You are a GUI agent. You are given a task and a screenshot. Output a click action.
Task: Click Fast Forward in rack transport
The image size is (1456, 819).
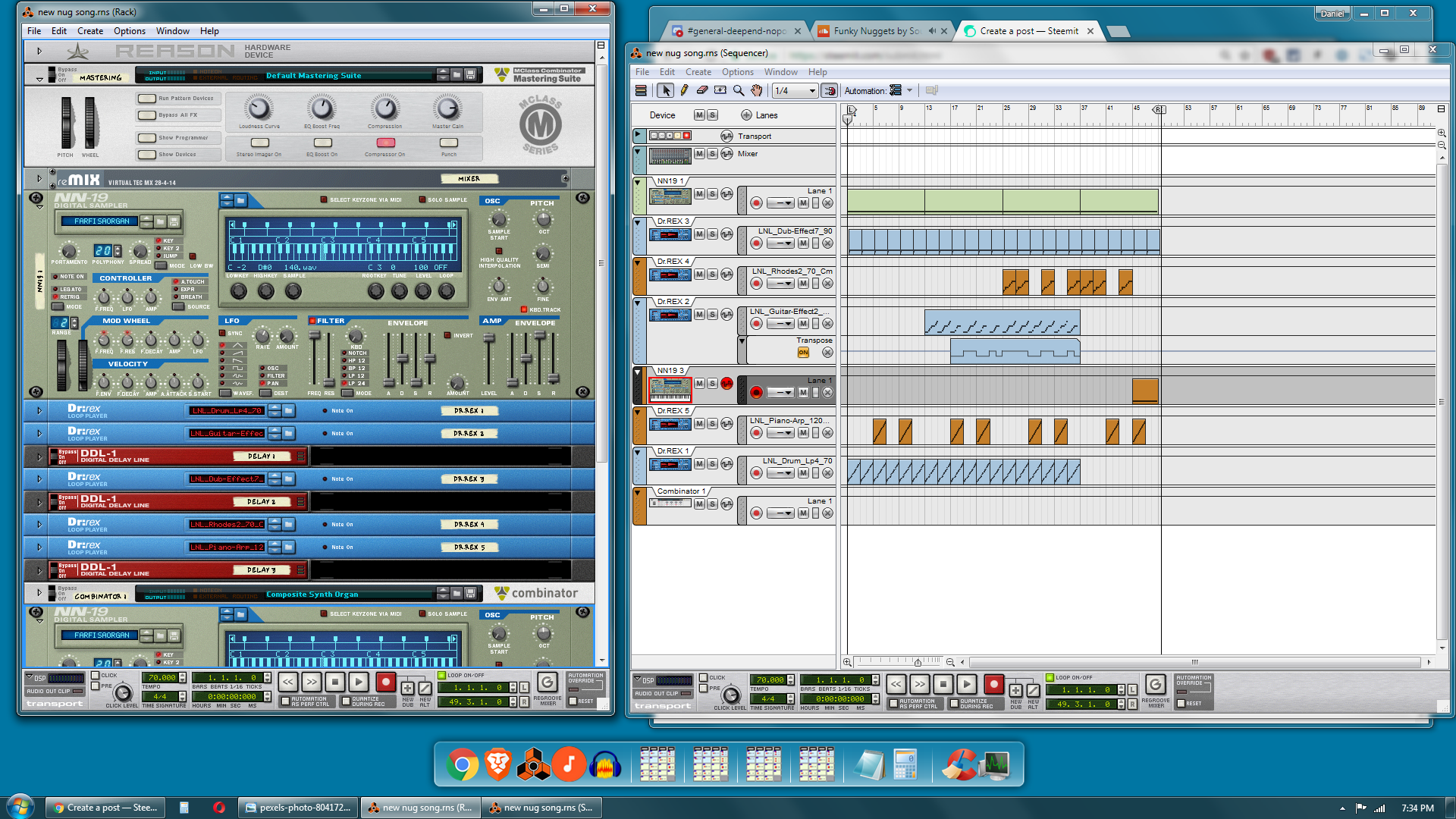coord(312,682)
